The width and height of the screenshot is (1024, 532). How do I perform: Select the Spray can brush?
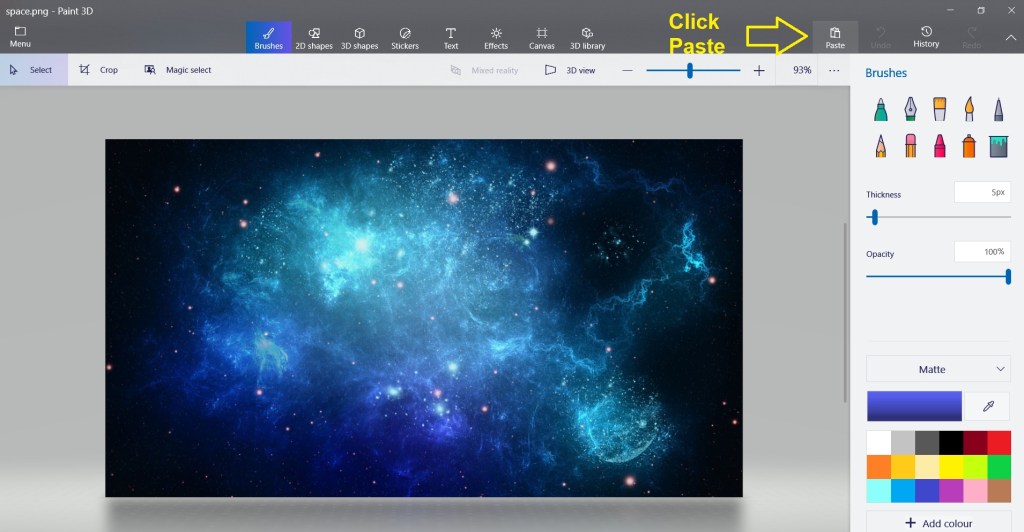(x=968, y=146)
